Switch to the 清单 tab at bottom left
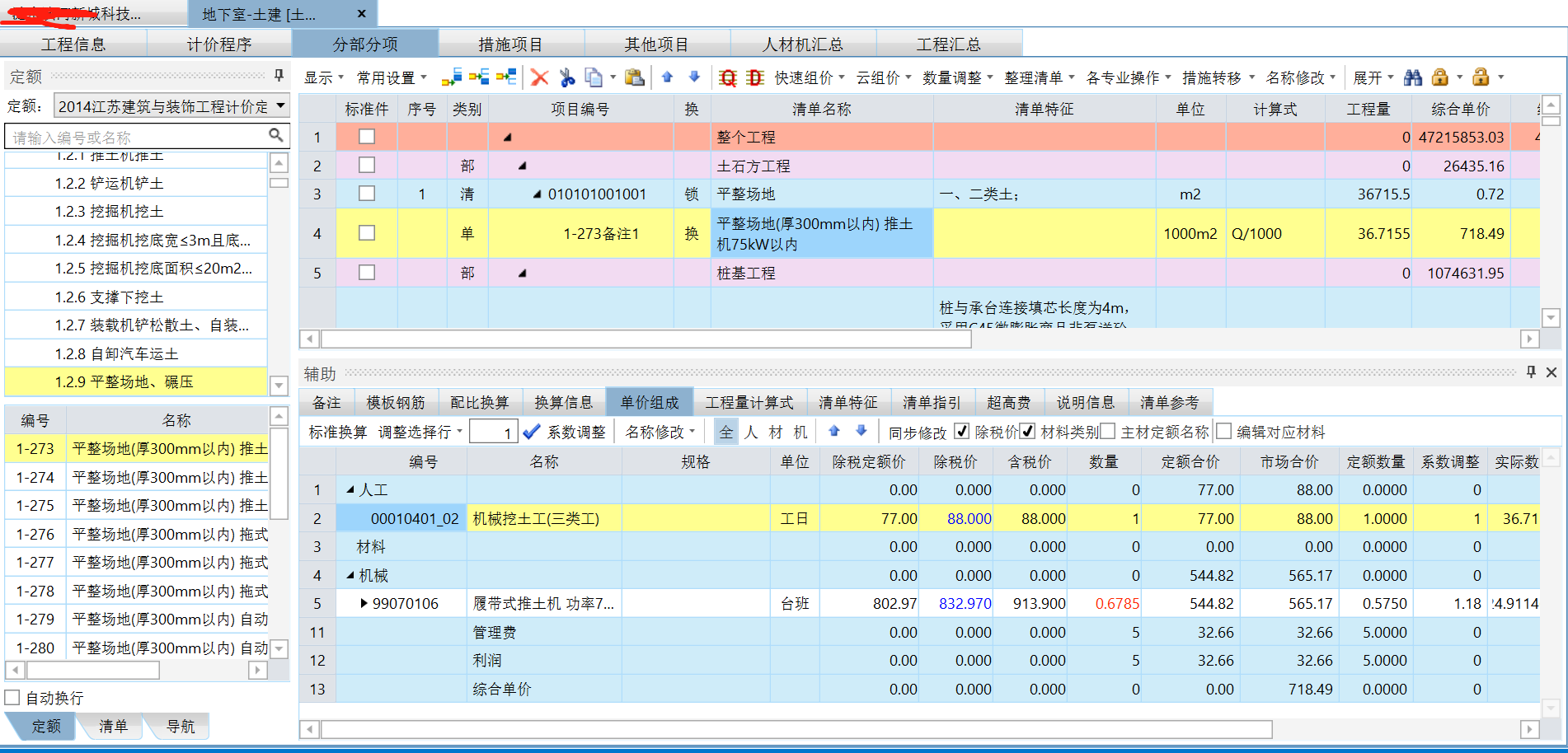The image size is (1568, 753). tap(113, 726)
